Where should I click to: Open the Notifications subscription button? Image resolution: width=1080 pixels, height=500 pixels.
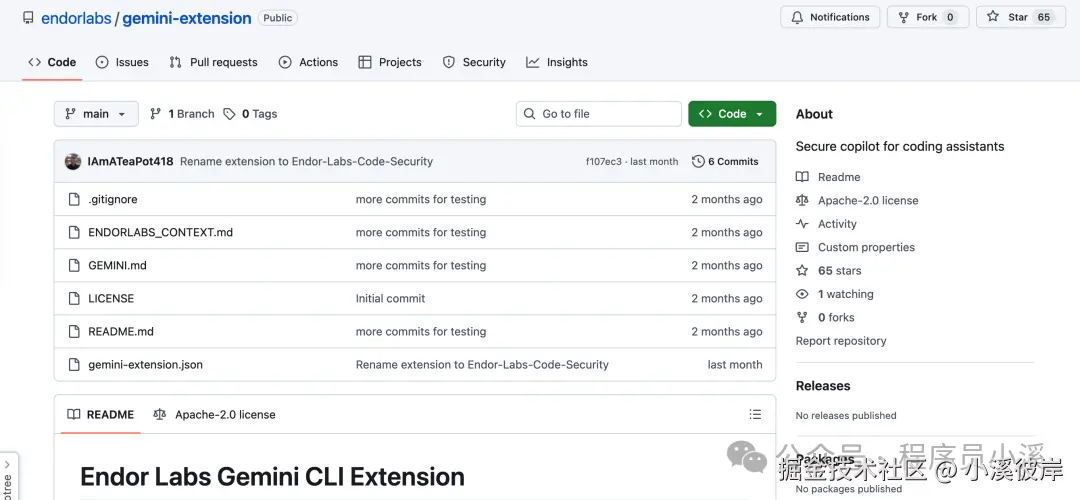[x=830, y=17]
